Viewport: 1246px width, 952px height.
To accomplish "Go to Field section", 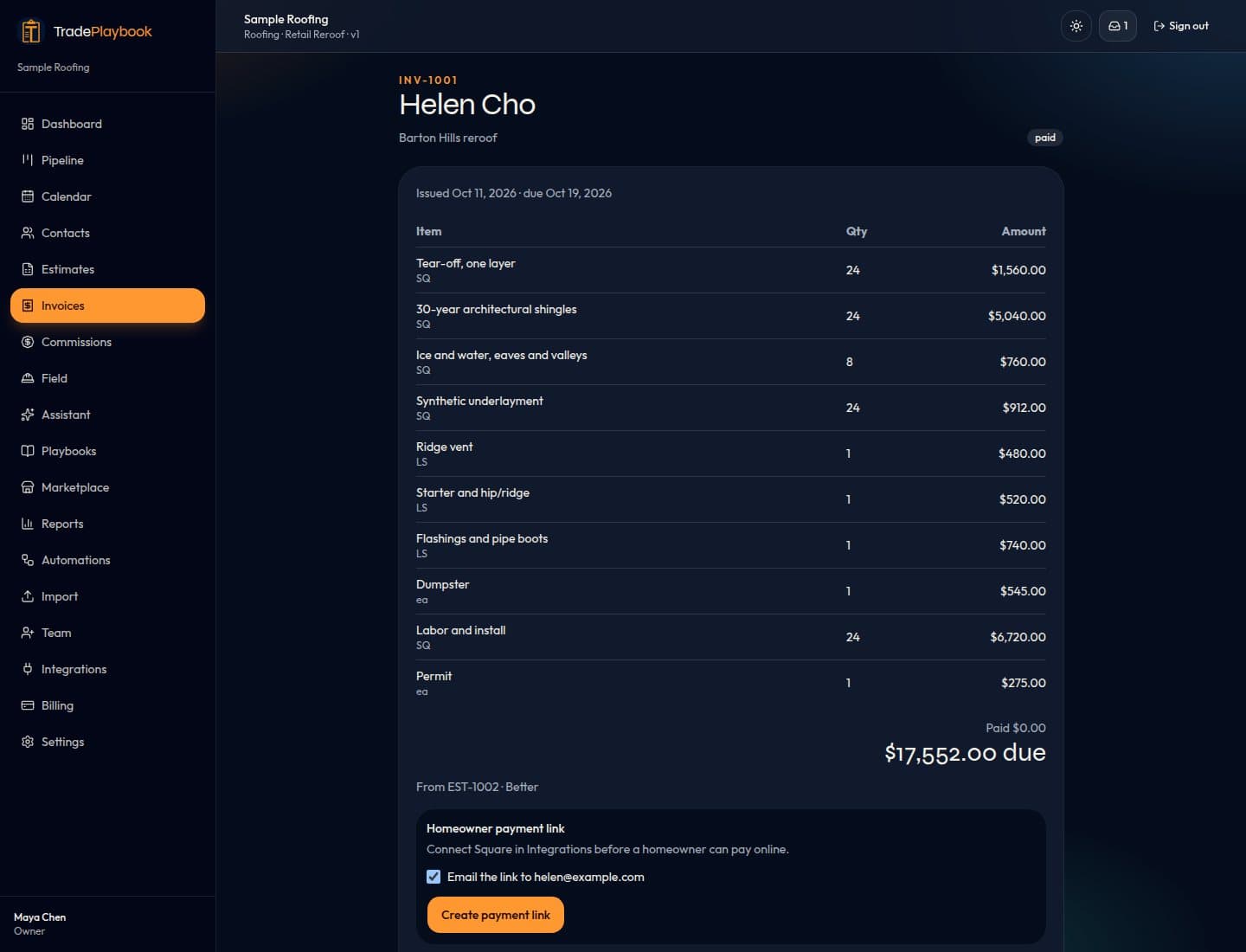I will click(x=107, y=378).
